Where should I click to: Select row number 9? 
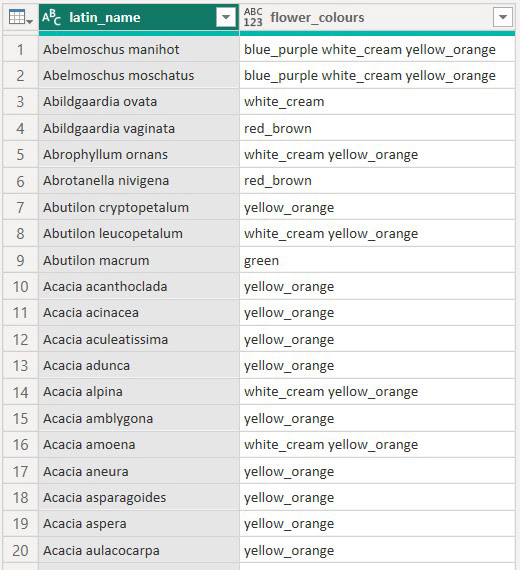20,260
